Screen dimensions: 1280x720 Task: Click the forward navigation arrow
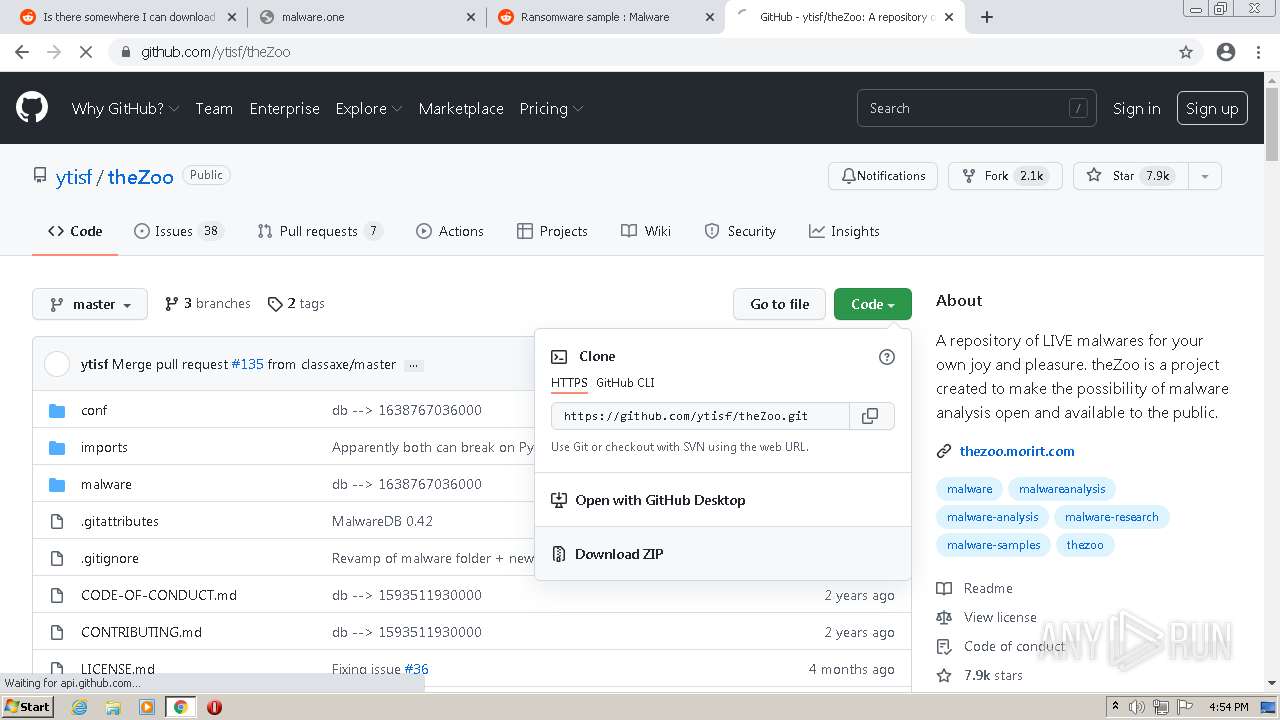pyautogui.click(x=54, y=52)
